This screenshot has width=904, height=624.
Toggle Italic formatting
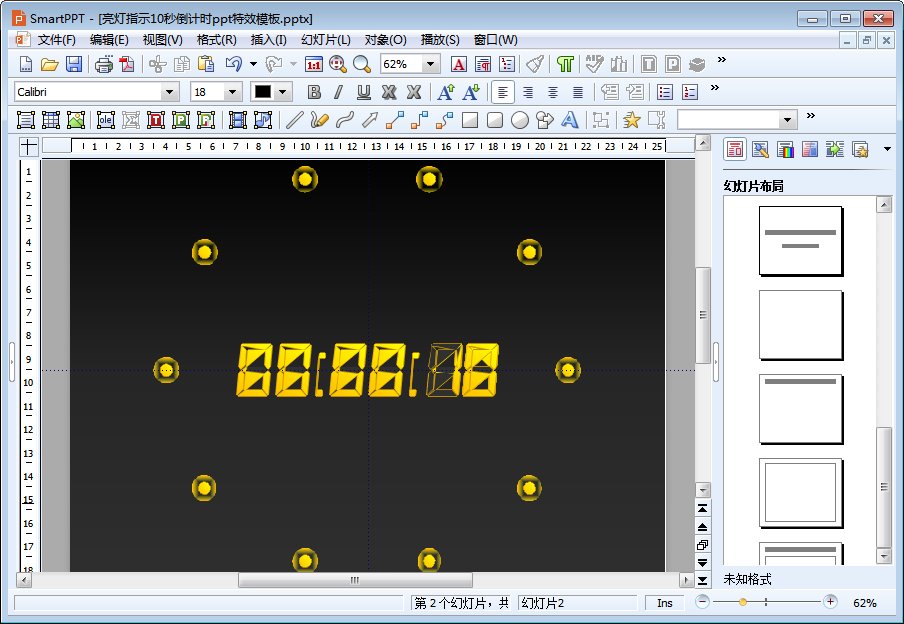pyautogui.click(x=338, y=92)
